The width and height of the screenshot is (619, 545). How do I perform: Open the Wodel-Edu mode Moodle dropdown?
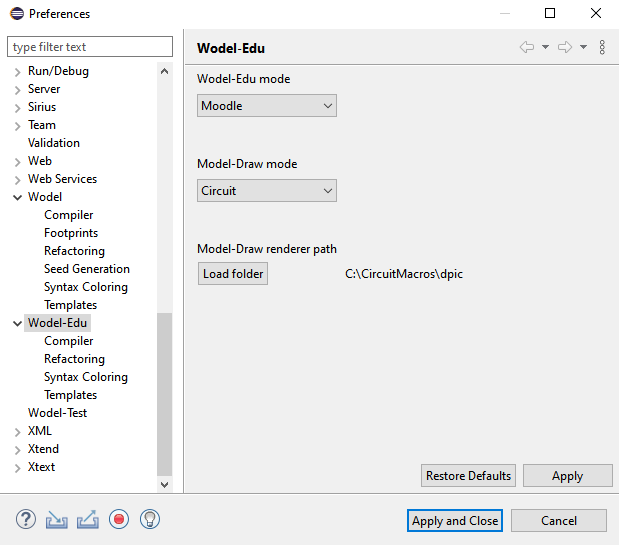coord(267,106)
